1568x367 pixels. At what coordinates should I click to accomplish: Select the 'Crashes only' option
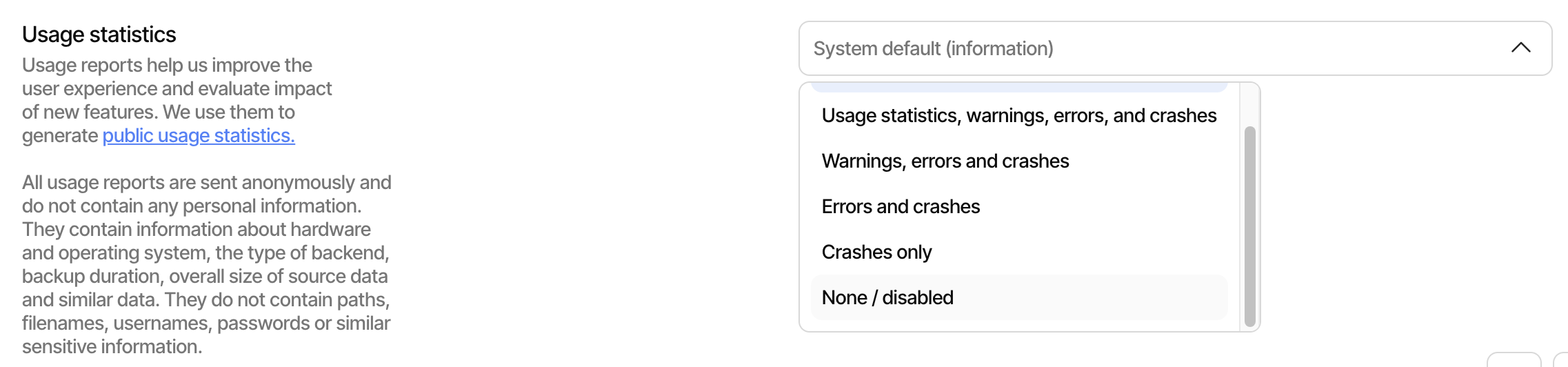point(876,252)
